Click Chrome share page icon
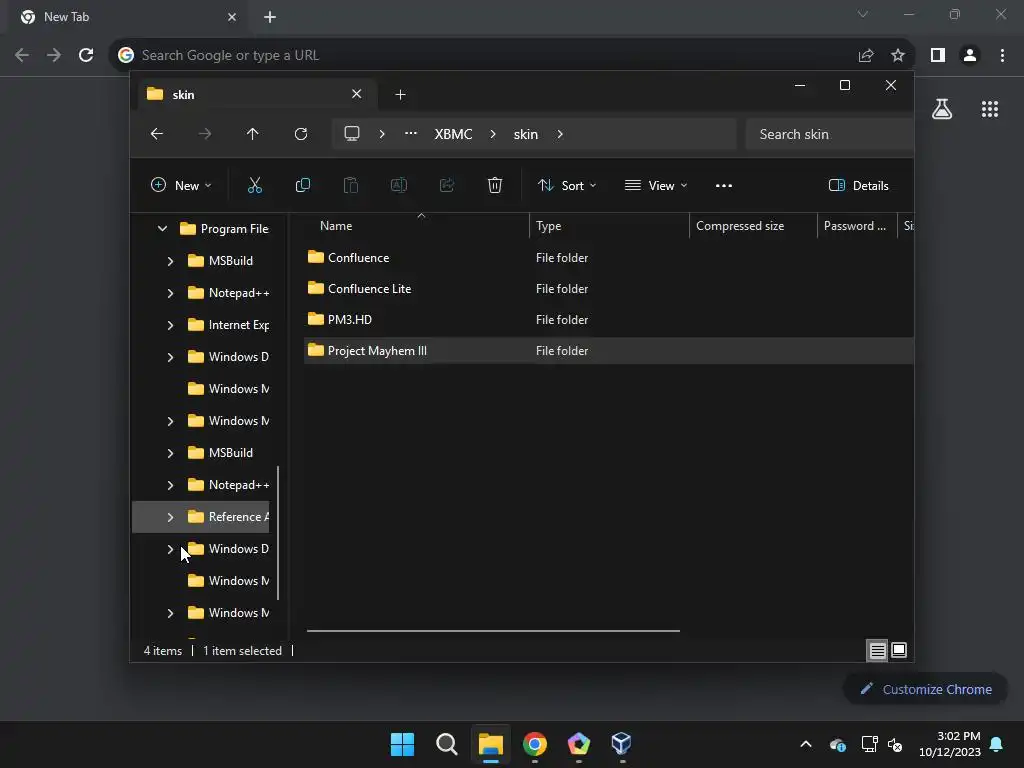Screen dimensions: 1024x768 866,56
